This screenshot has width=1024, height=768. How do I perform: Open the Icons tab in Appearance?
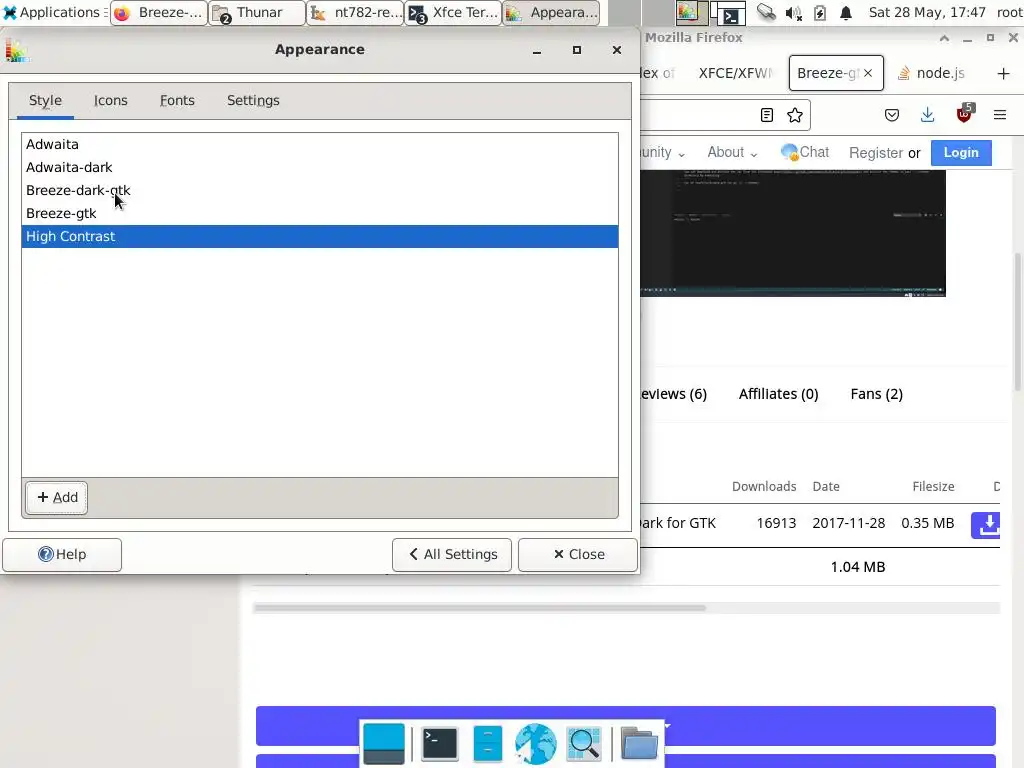click(x=110, y=101)
